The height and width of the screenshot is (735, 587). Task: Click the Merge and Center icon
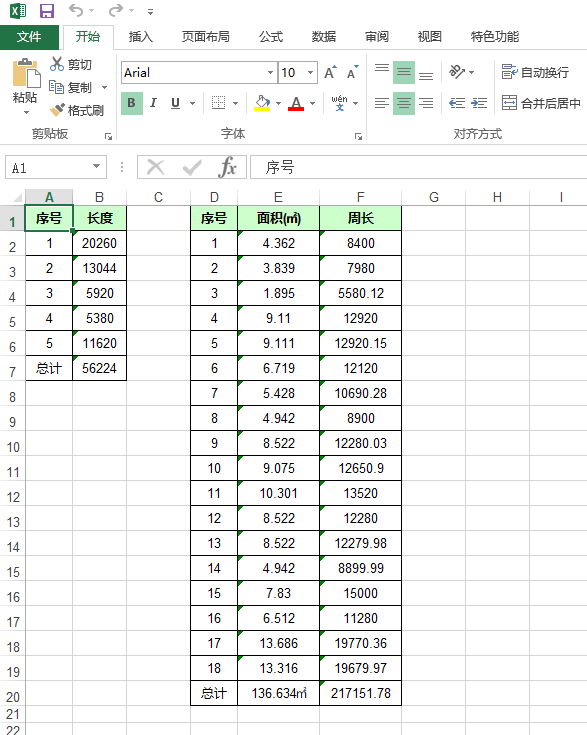click(509, 103)
